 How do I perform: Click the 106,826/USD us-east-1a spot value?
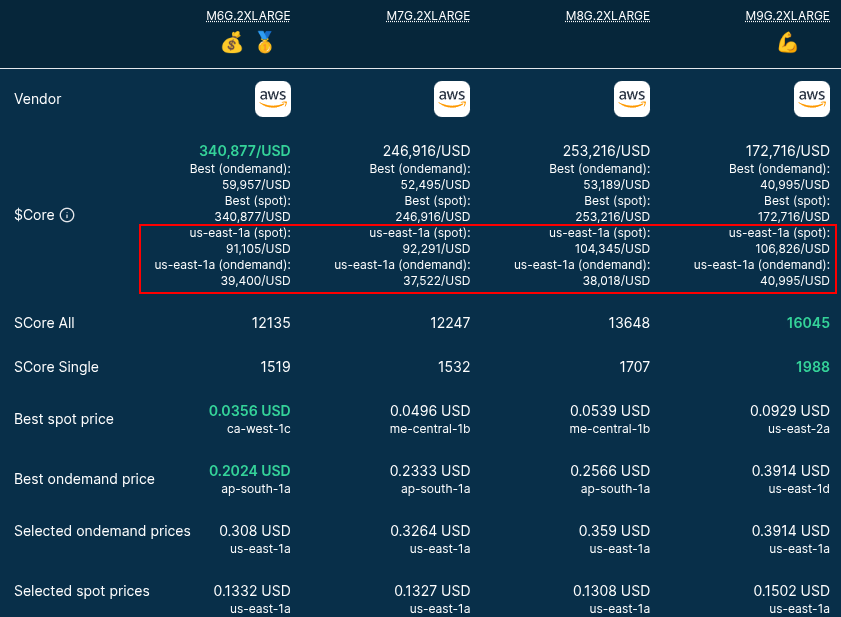coord(792,249)
